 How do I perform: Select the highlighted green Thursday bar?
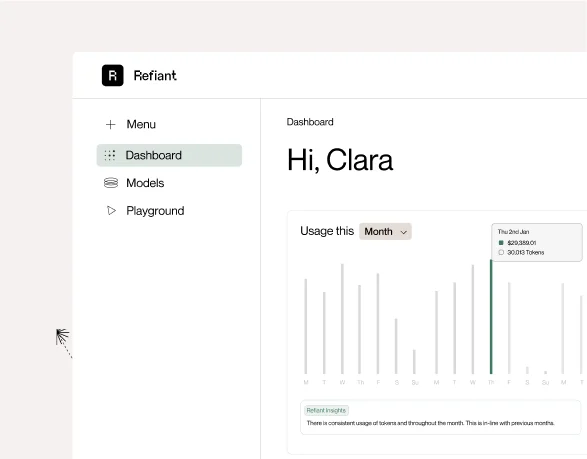click(x=491, y=317)
